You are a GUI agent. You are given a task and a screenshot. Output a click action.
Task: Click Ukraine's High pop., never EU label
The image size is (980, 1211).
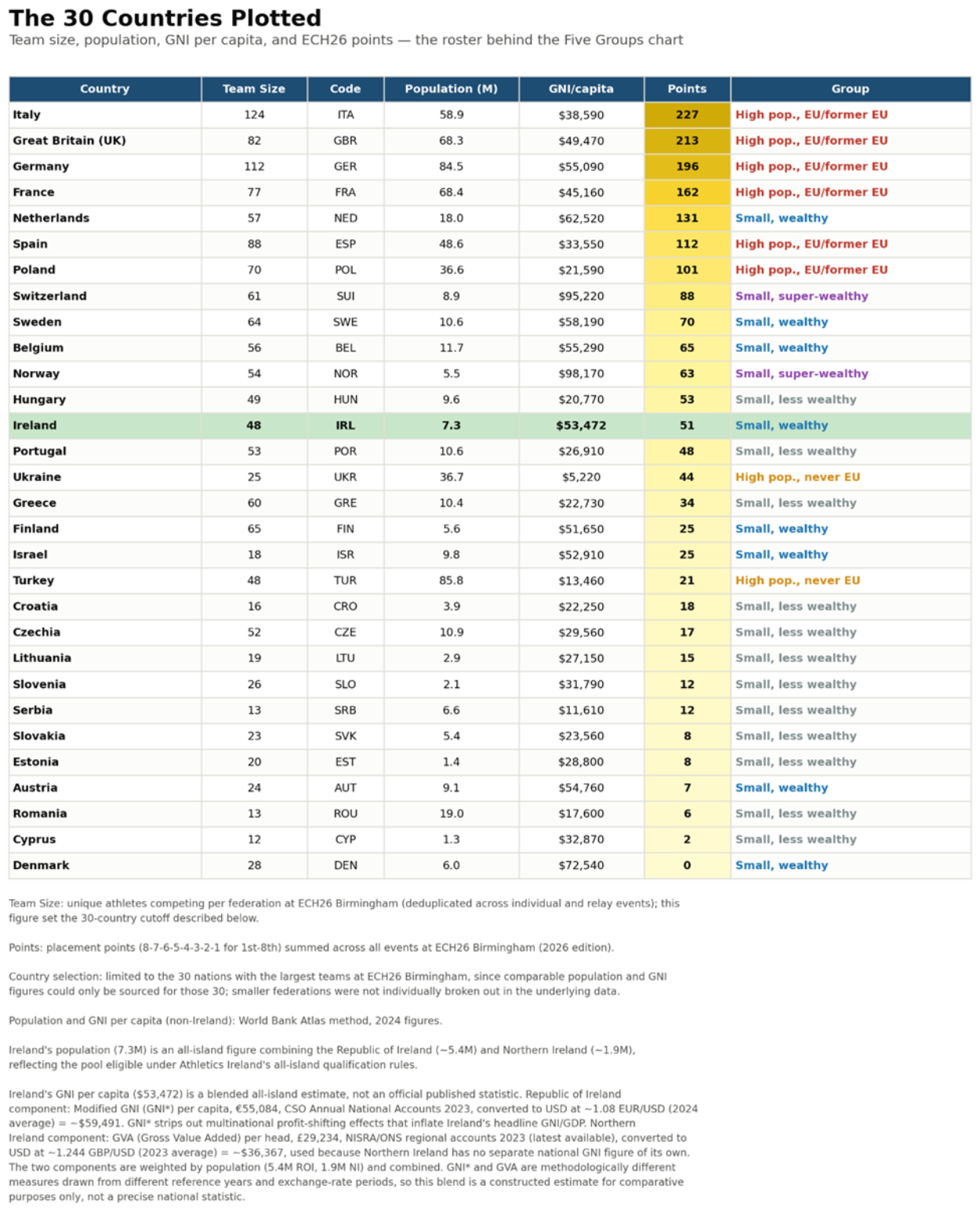click(x=797, y=477)
